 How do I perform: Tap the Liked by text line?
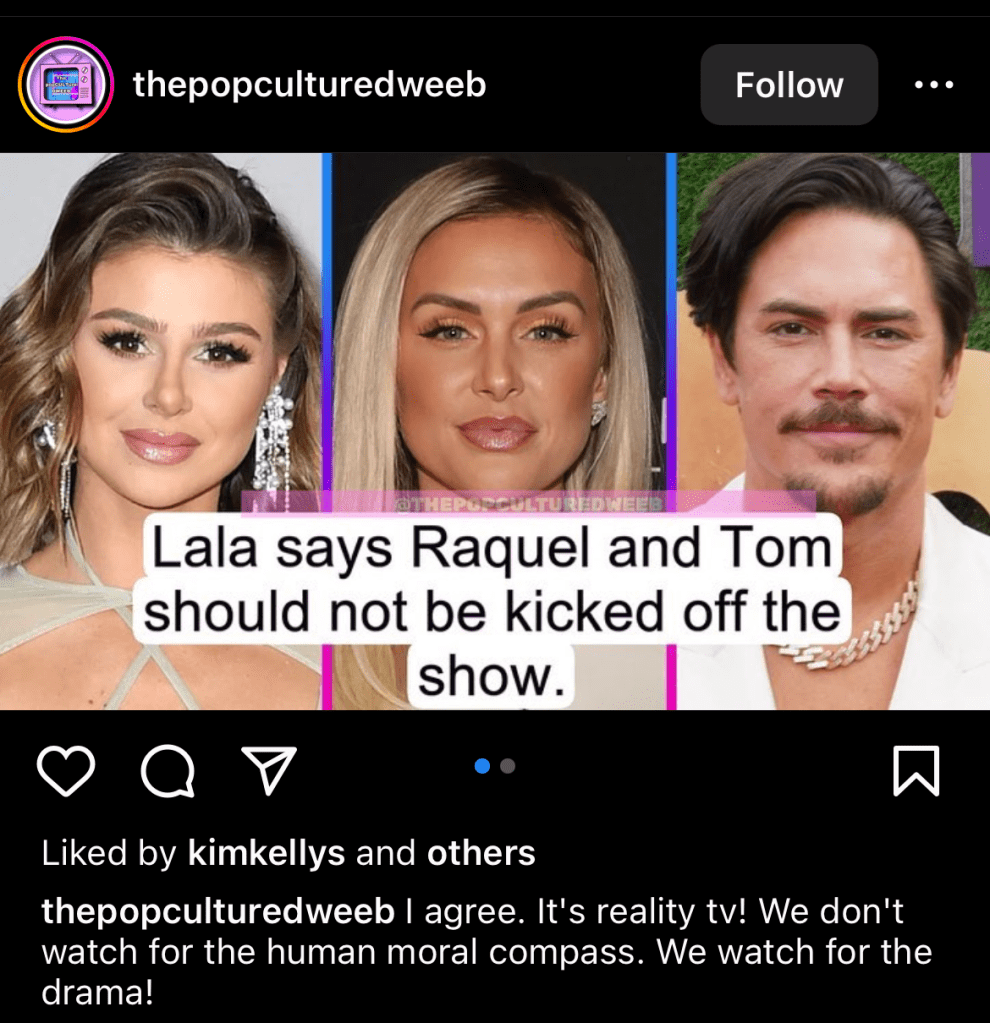tap(288, 853)
